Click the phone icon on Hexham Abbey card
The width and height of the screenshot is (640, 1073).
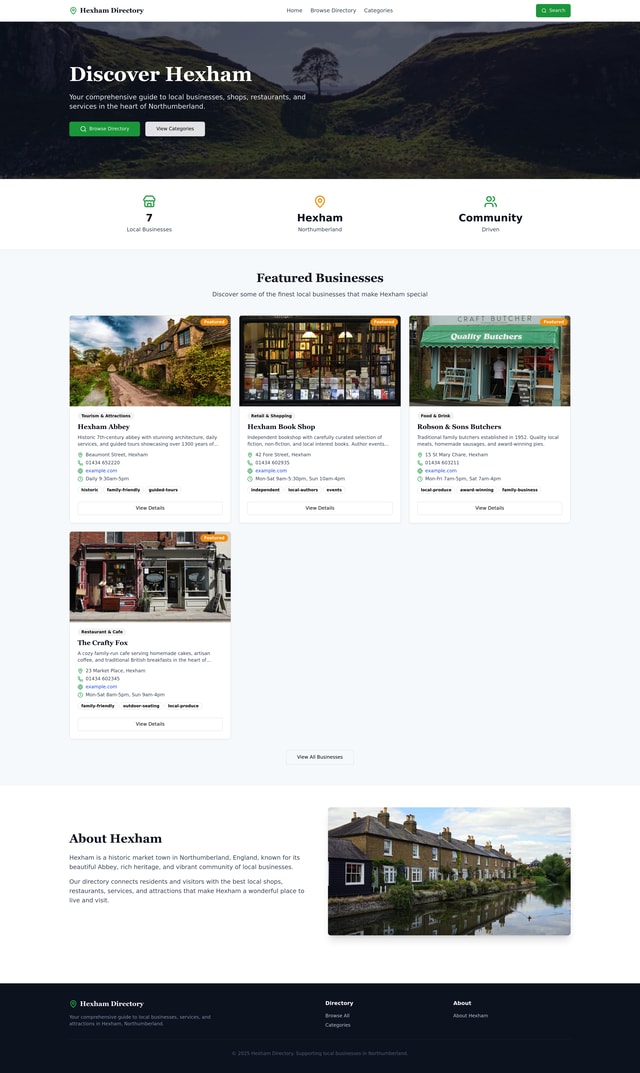80,463
